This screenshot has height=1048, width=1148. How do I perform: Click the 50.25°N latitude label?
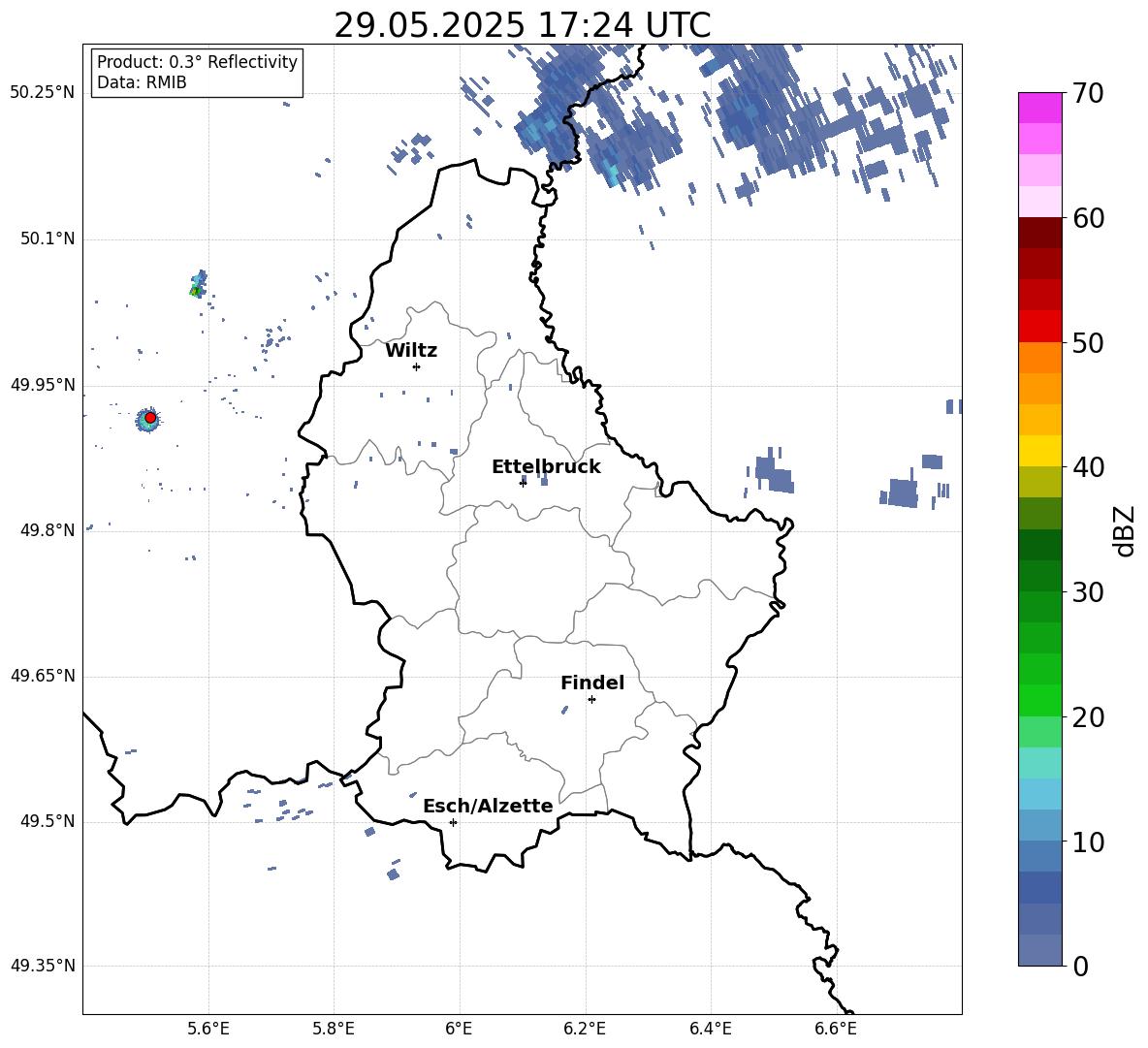pos(43,93)
